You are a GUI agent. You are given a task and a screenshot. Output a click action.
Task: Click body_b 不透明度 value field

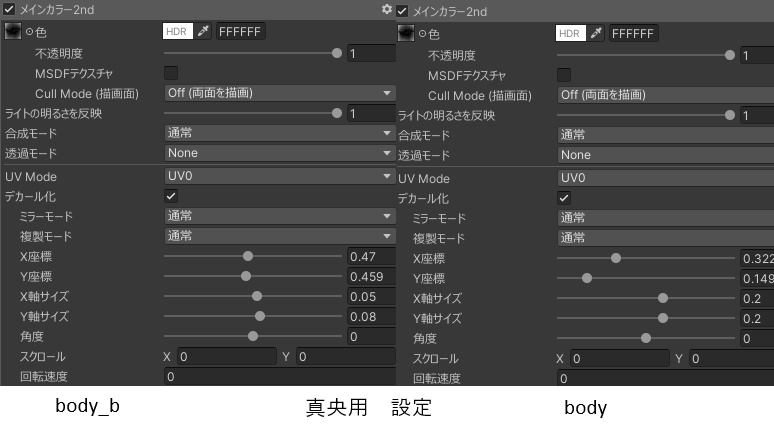click(371, 53)
